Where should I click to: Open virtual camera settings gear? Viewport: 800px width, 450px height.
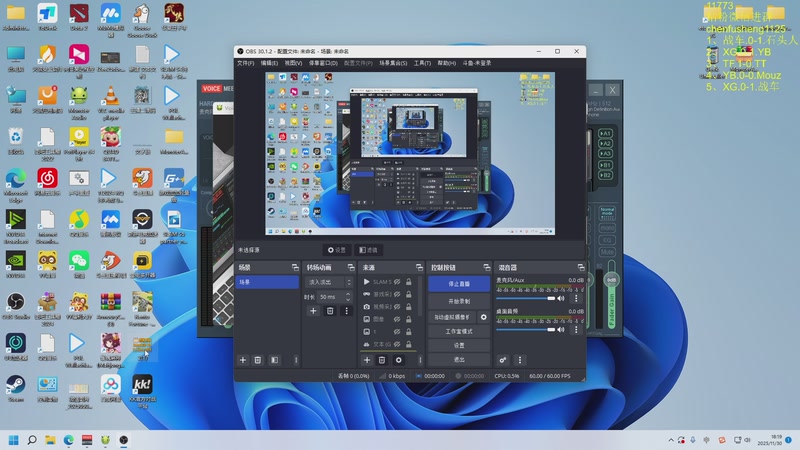coord(484,317)
